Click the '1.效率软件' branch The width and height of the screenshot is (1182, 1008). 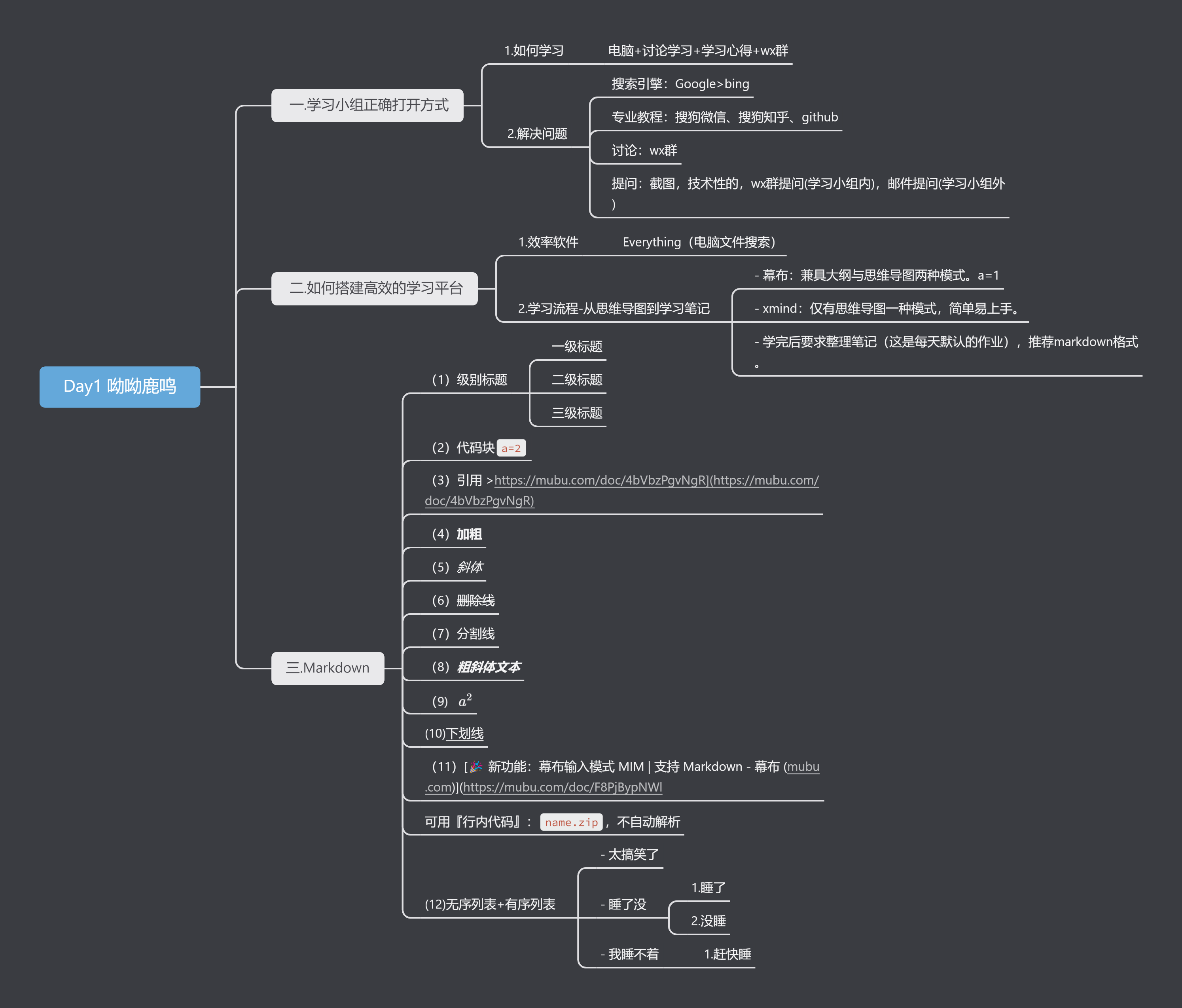coord(547,242)
